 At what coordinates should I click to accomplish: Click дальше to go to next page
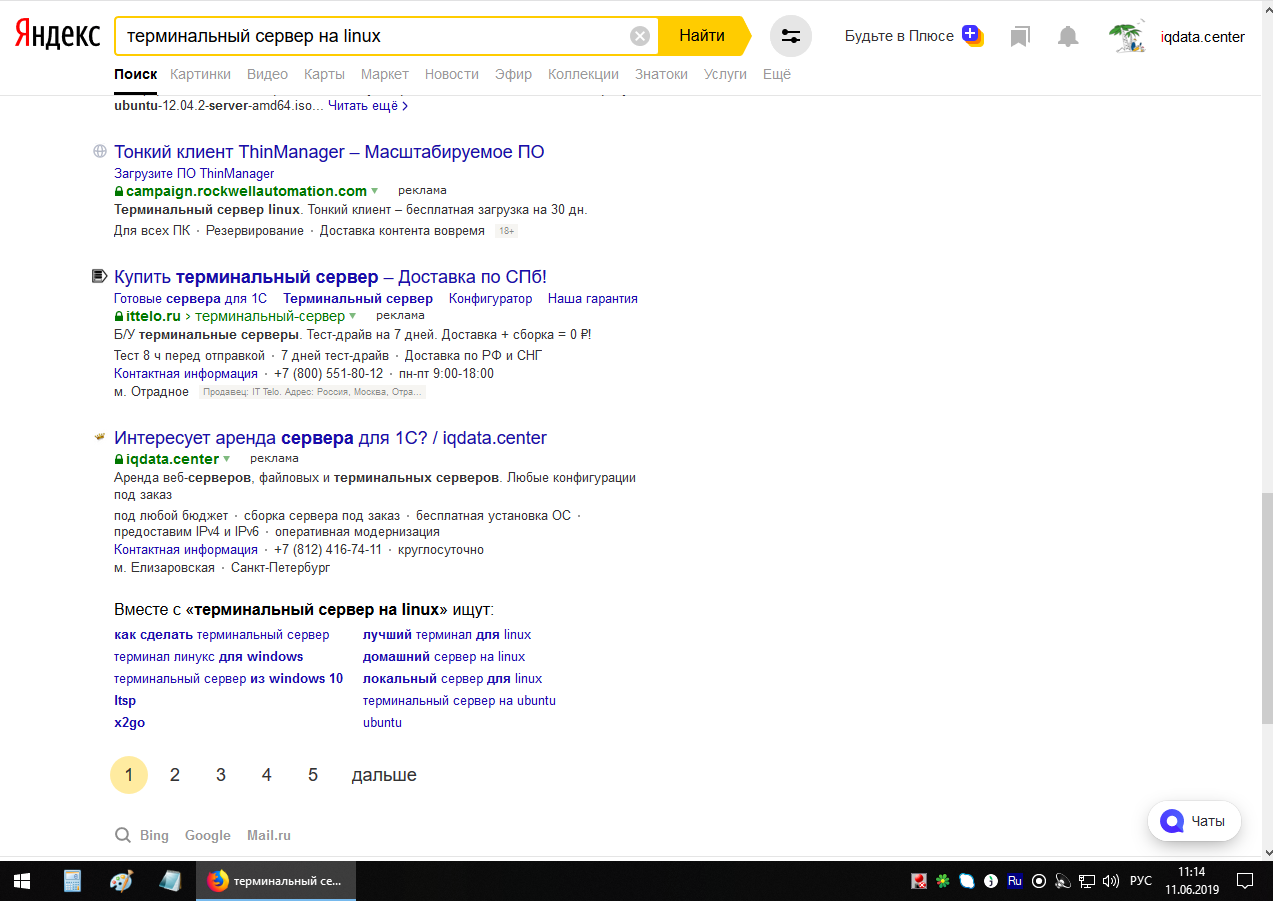[384, 775]
